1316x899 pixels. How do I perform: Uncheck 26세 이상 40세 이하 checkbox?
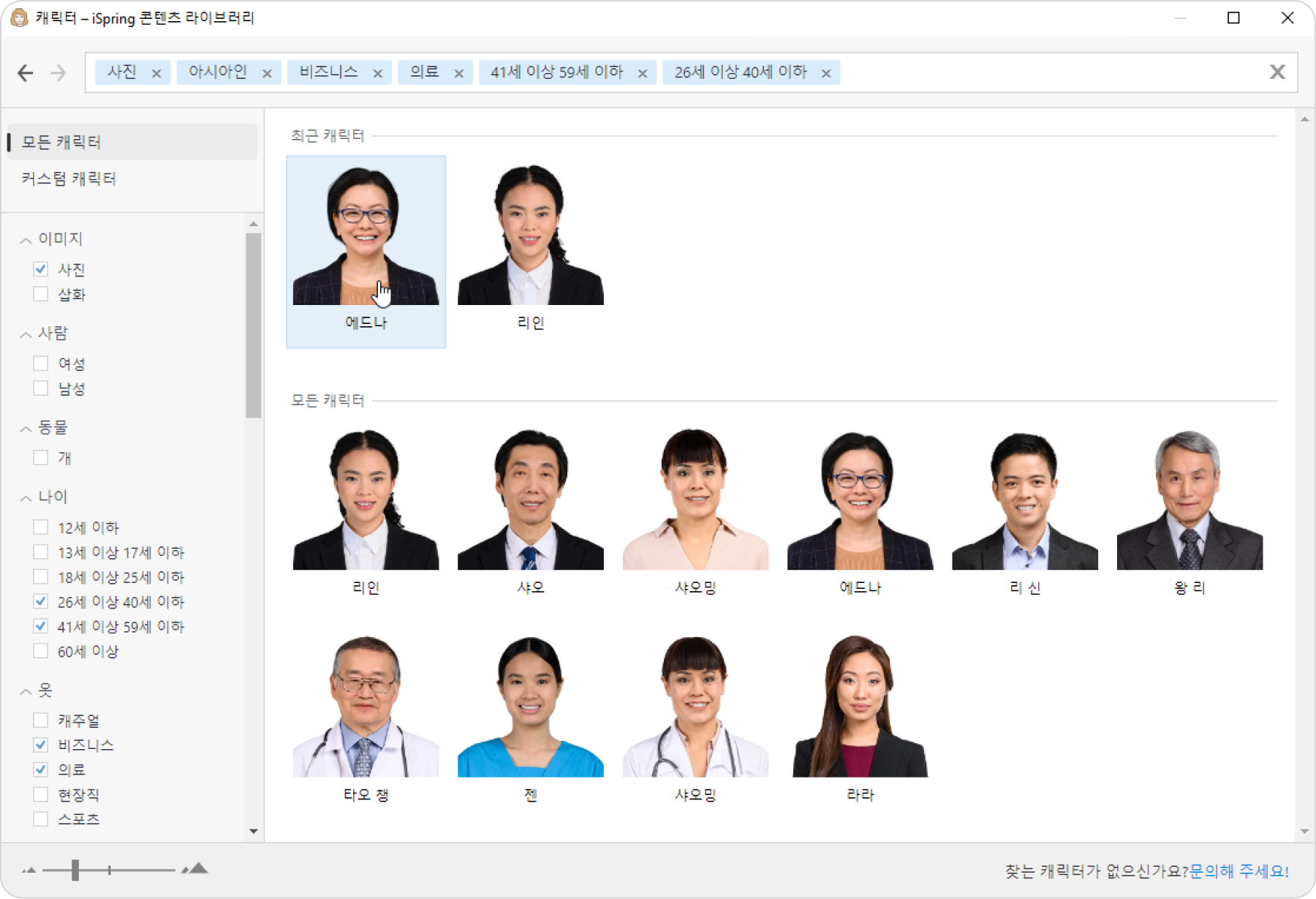coord(41,602)
